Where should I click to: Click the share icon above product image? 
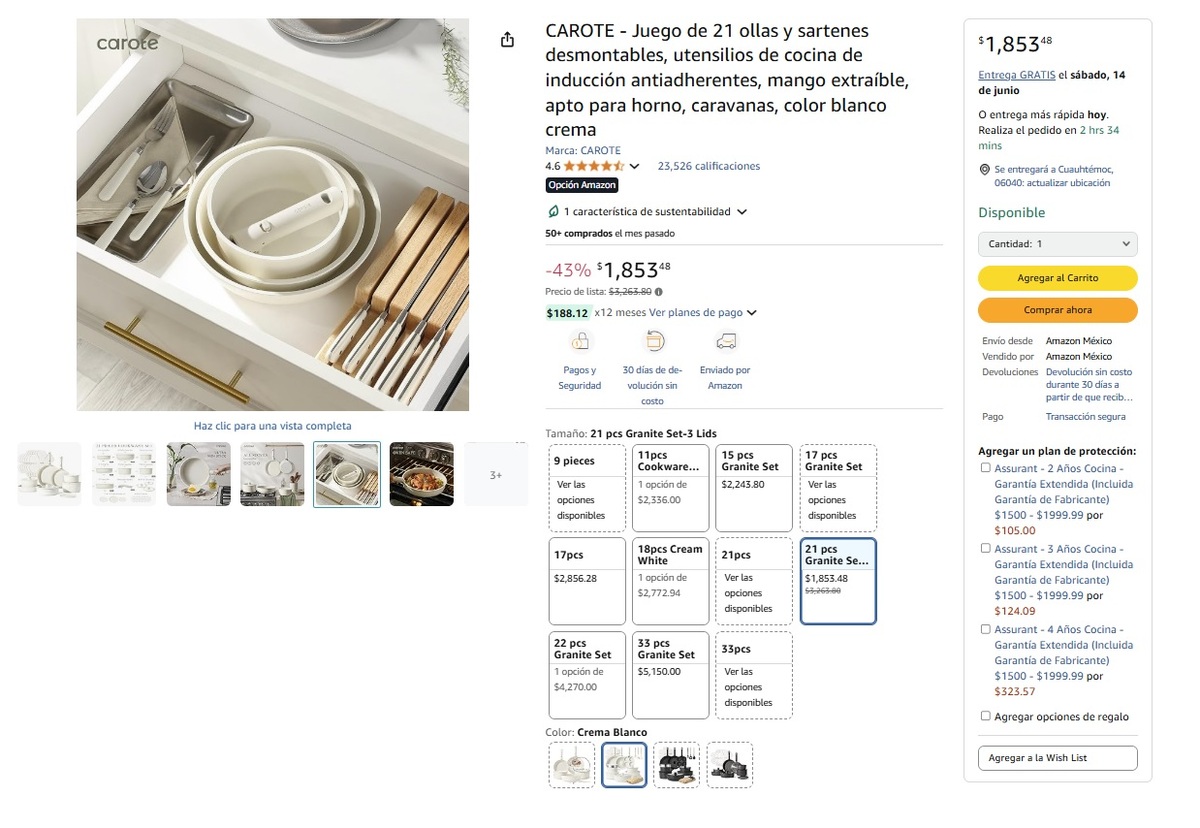507,40
